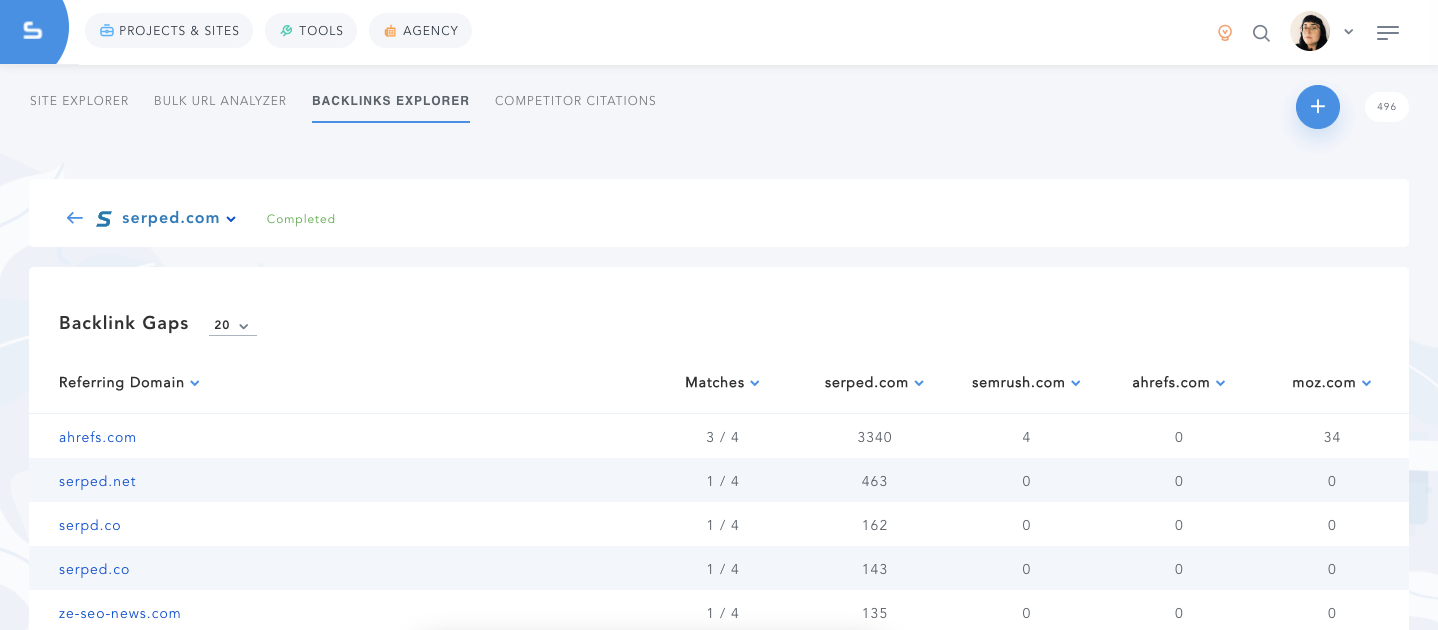Image resolution: width=1438 pixels, height=630 pixels.
Task: Open the Projects & Sites menu
Action: [x=169, y=31]
